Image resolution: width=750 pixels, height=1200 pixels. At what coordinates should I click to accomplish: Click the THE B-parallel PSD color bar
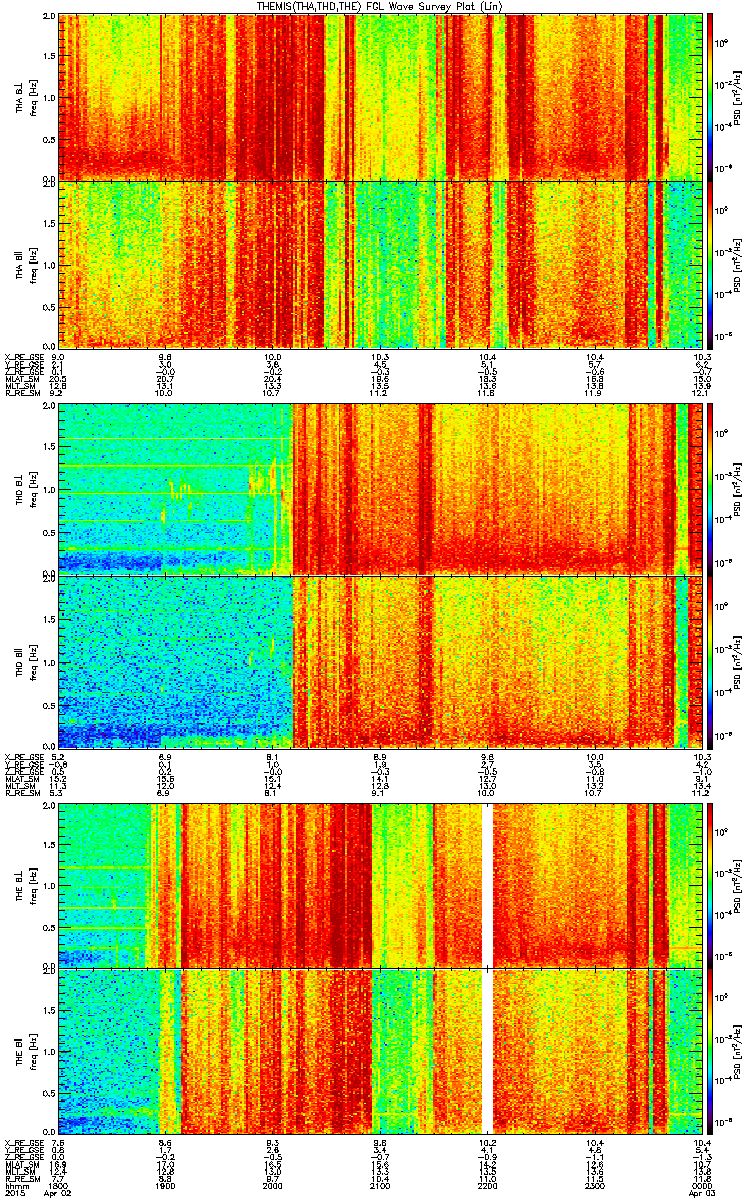click(x=710, y=1053)
